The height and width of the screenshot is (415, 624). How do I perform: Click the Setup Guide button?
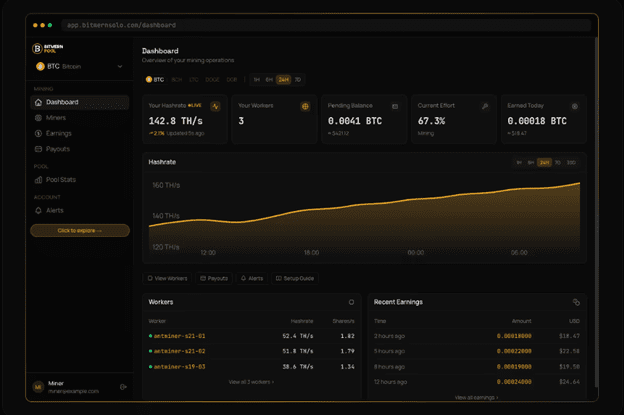click(x=294, y=278)
